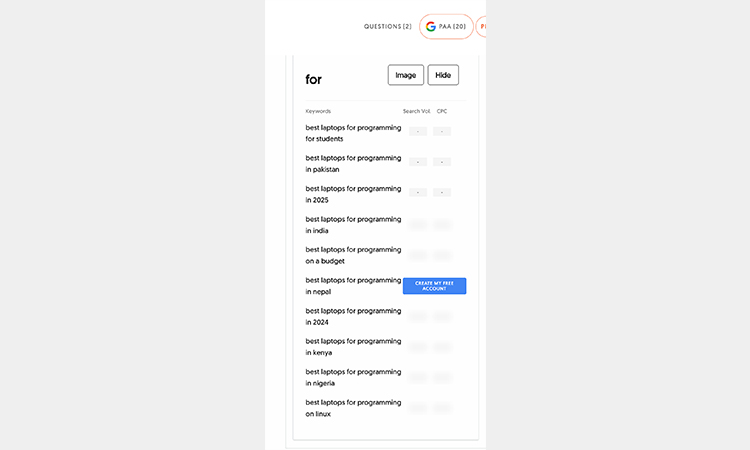Sort by the Search Vol. column header
Screen dimensions: 750x450
pyautogui.click(x=416, y=111)
